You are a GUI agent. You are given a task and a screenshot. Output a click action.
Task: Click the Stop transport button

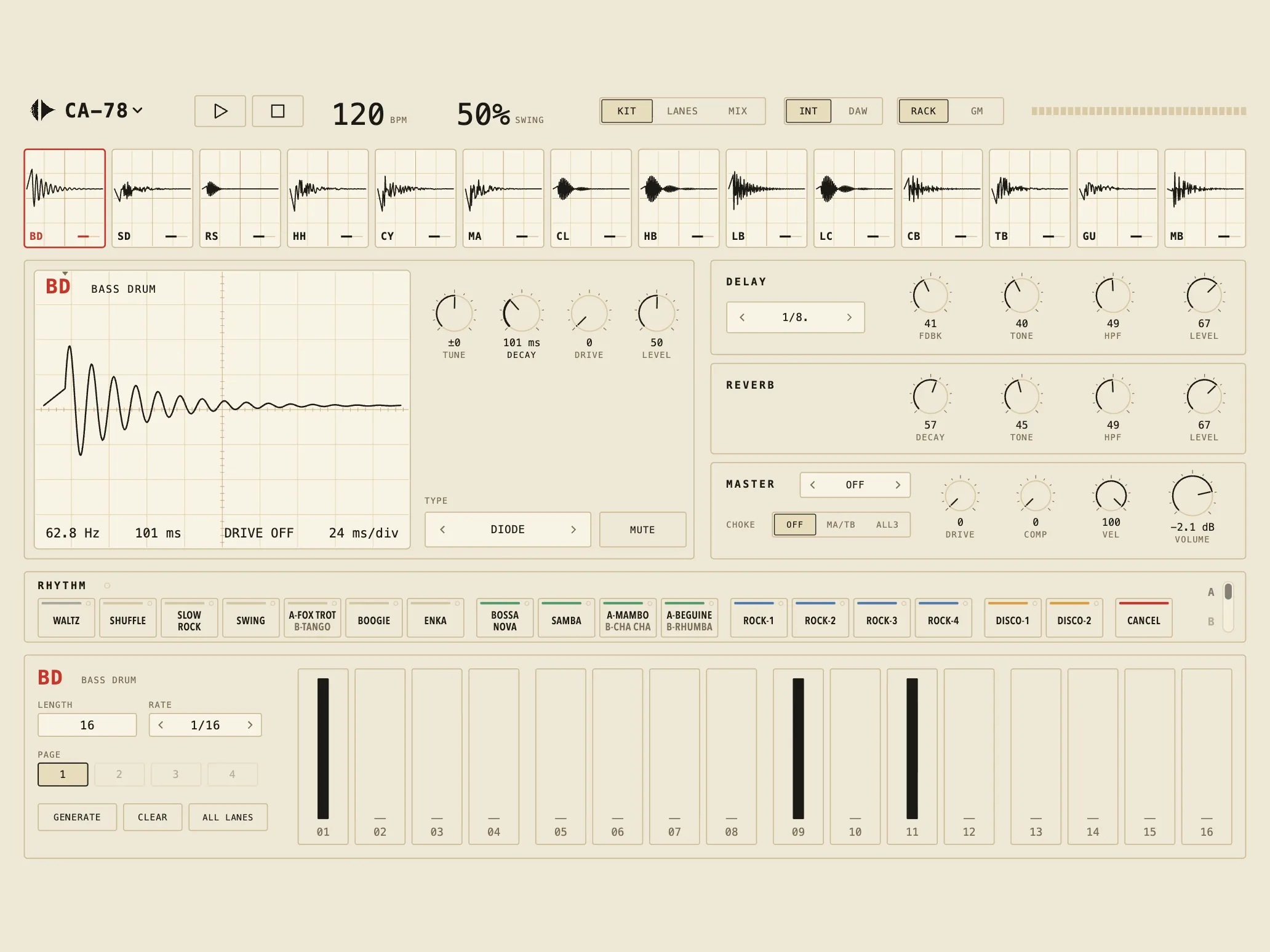278,111
